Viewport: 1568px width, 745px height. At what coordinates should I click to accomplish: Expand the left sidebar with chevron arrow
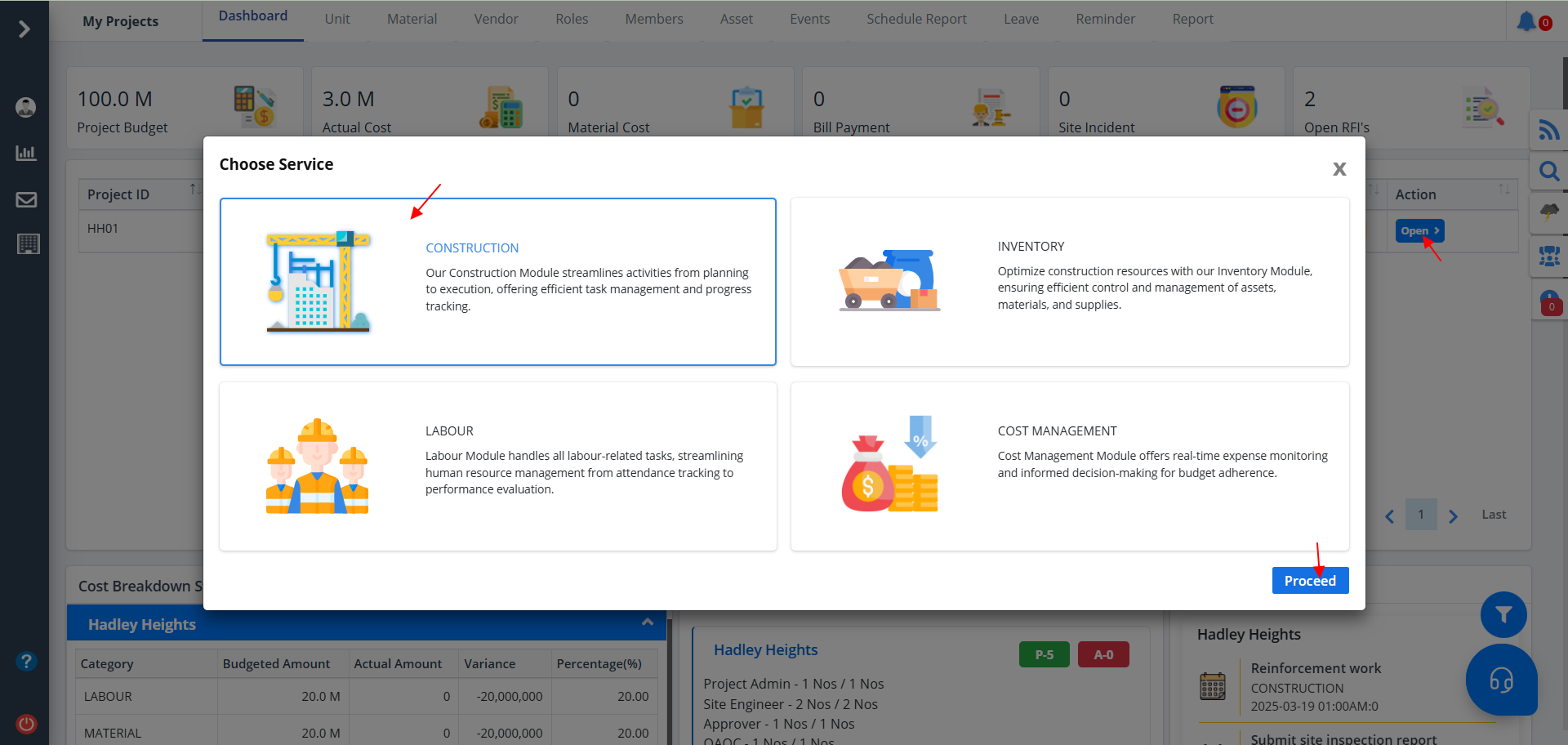[24, 29]
